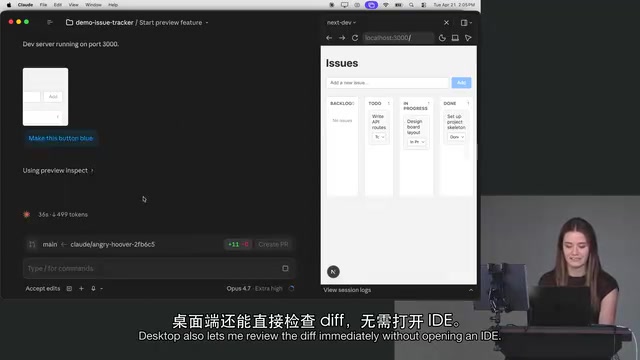
Task: Click the Issues heading in preview
Action: tap(342, 63)
